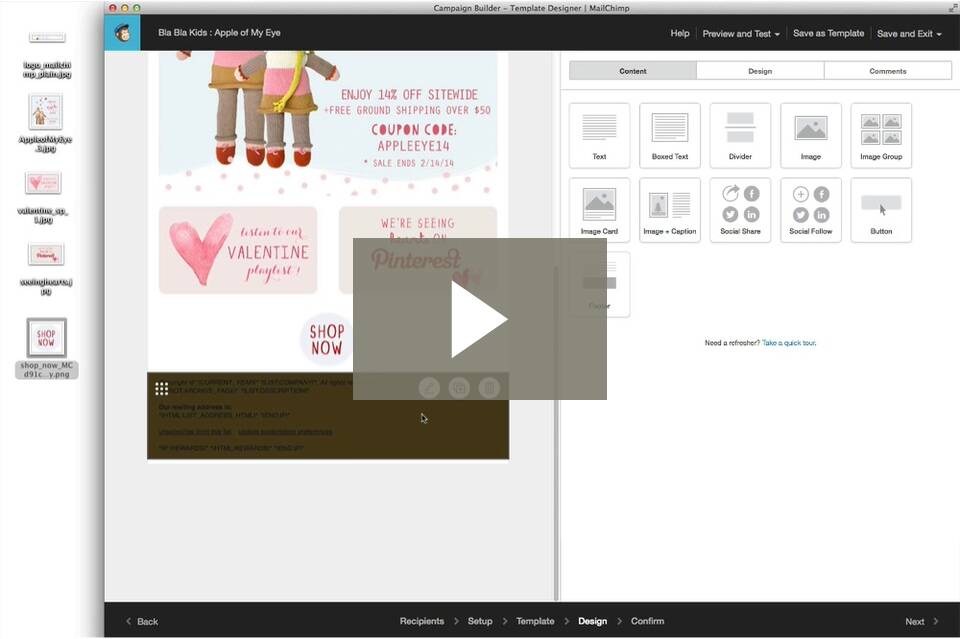Image resolution: width=960 pixels, height=639 pixels.
Task: Select the Image + Caption block
Action: [x=669, y=210]
